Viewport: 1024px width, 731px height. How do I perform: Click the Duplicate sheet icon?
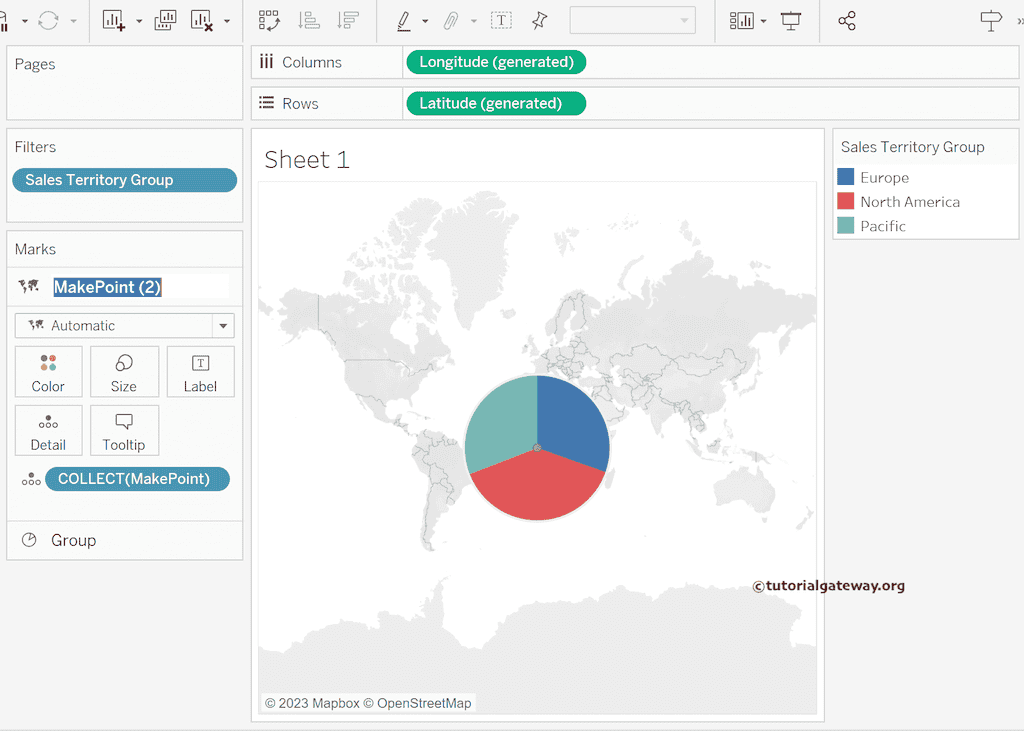(x=165, y=21)
